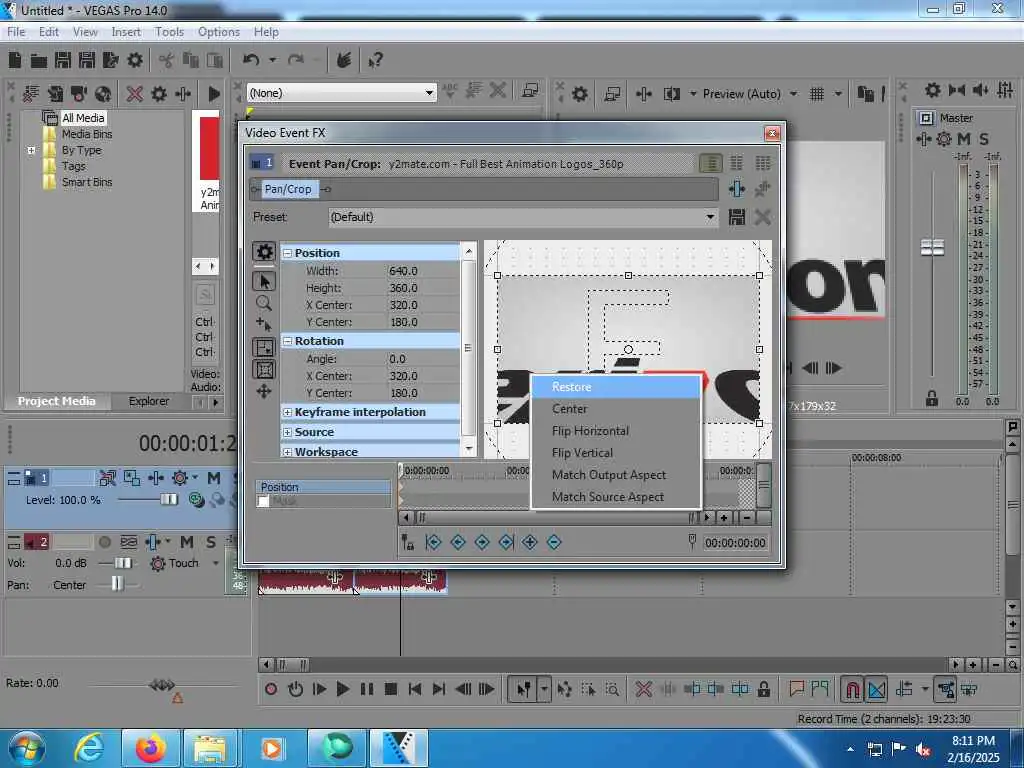Toggle Size About Center in Pan/Crop

coord(264,370)
